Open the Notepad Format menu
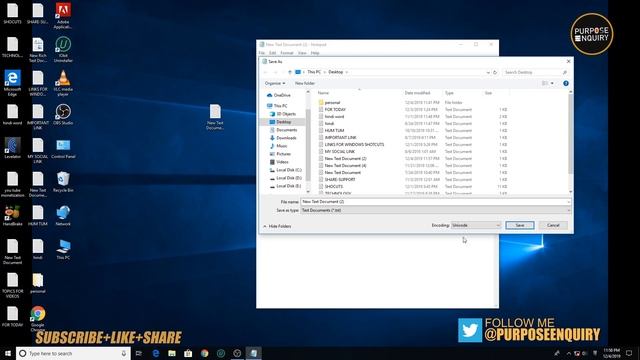The height and width of the screenshot is (360, 640). tap(287, 53)
